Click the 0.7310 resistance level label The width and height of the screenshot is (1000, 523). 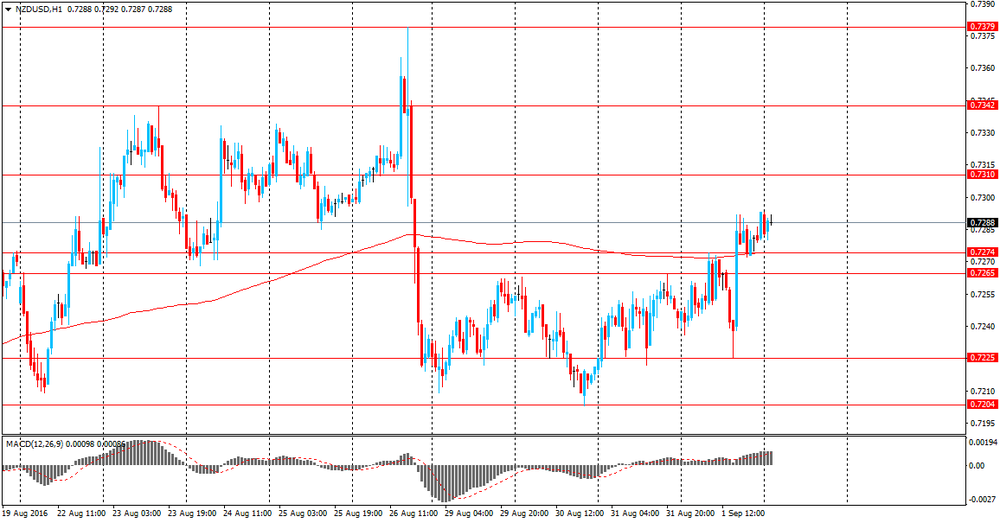click(981, 174)
